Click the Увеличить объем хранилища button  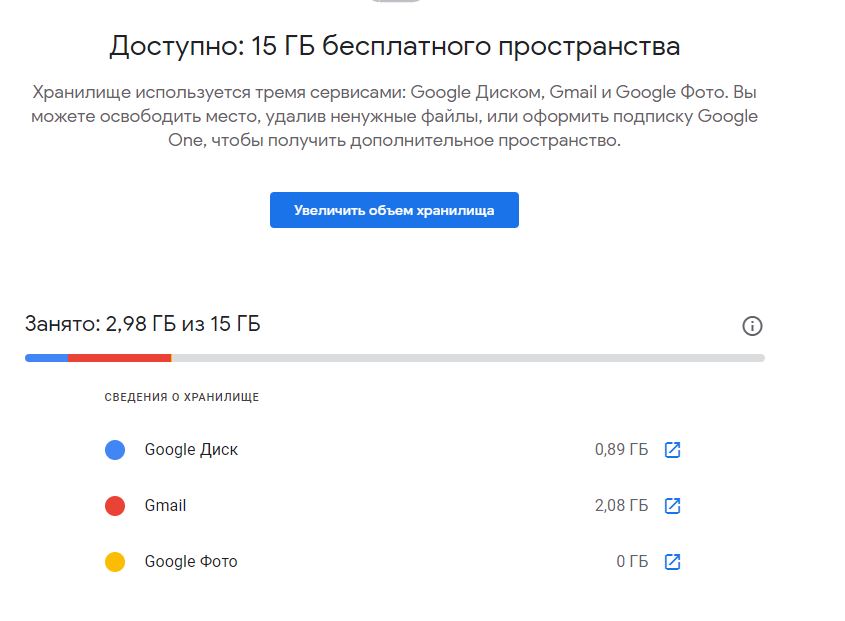point(394,210)
